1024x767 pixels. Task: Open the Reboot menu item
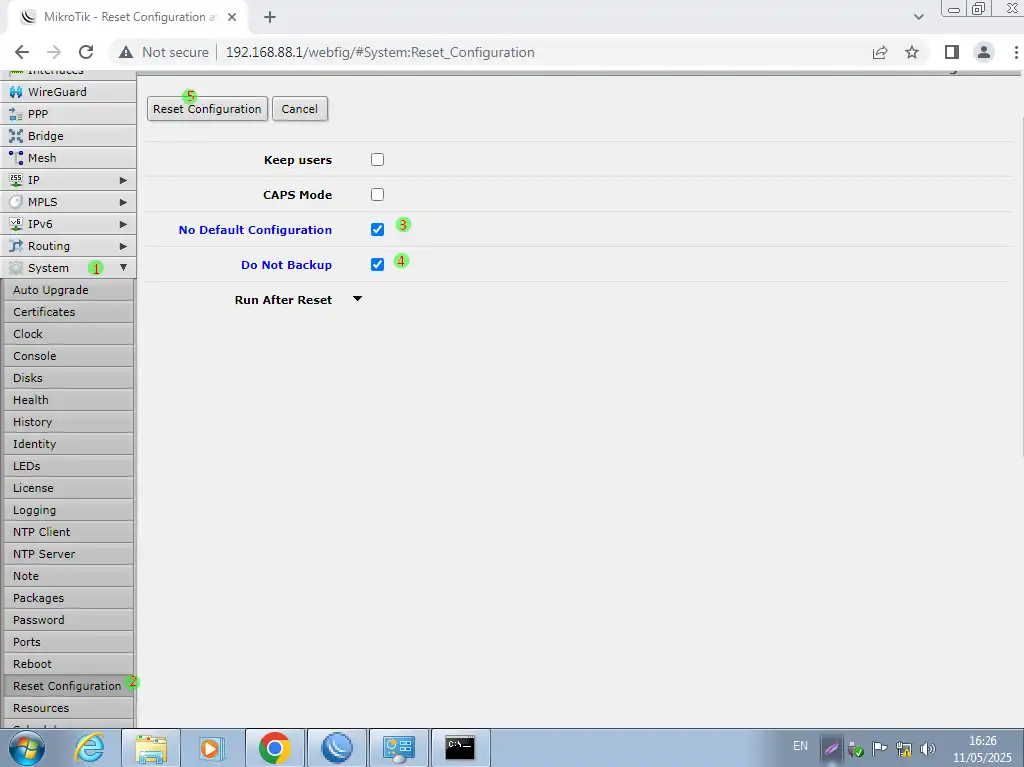[32, 664]
